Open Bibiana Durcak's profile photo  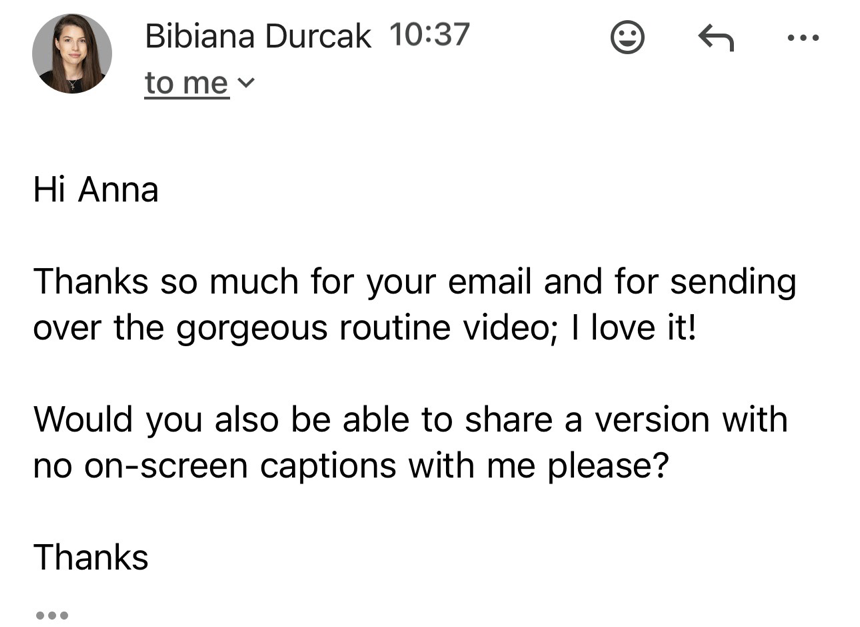pos(72,54)
